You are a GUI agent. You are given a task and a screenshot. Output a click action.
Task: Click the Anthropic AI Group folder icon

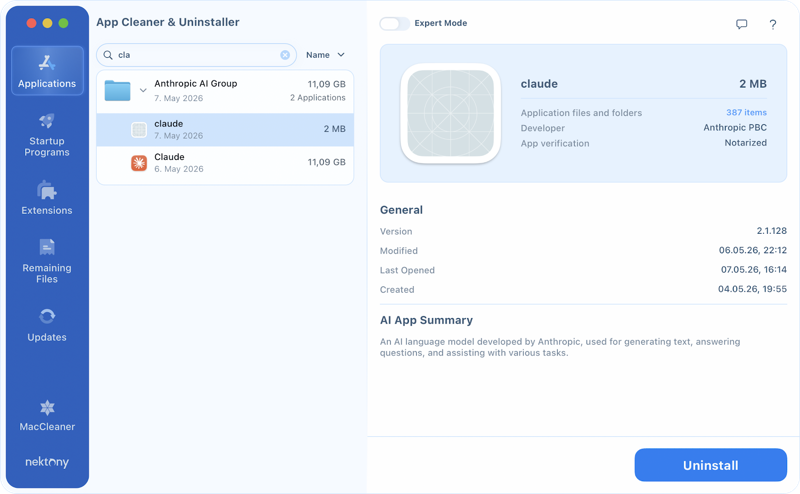[117, 90]
